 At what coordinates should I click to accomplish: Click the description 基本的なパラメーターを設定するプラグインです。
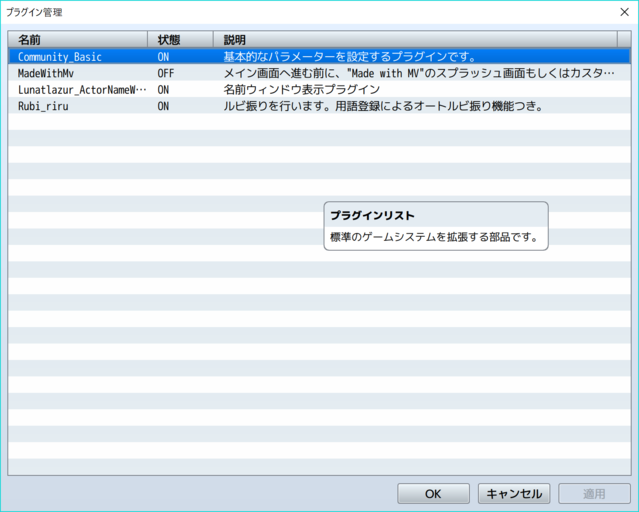[350, 57]
